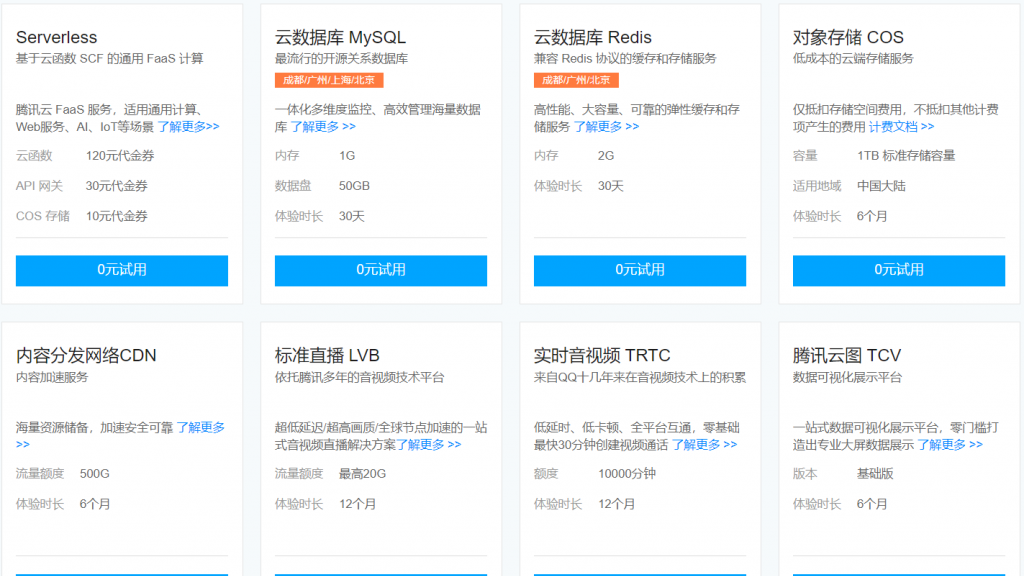
Task: Open 了解更多 >> link in 腾讯云图 TCV card
Action: (x=950, y=445)
